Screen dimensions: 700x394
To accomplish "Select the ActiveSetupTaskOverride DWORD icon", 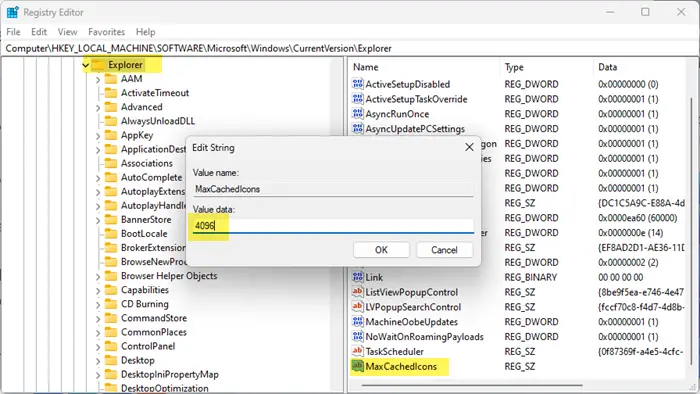I will click(x=358, y=99).
